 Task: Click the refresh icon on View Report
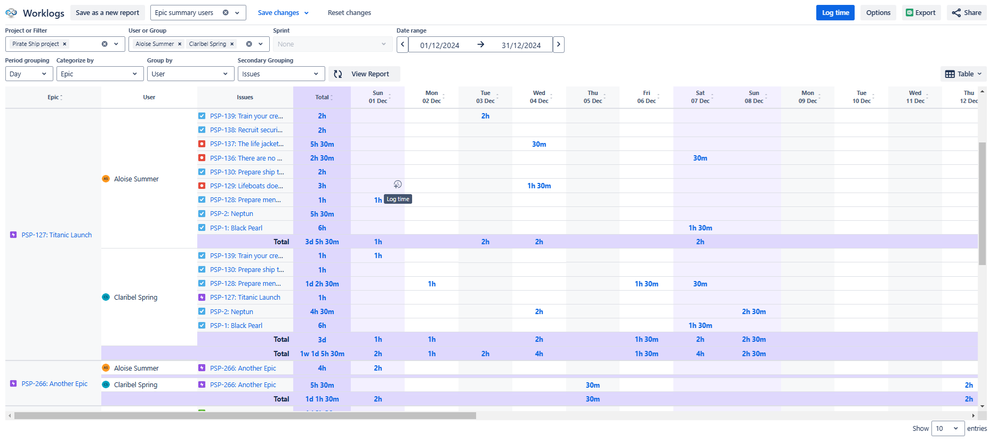[339, 74]
